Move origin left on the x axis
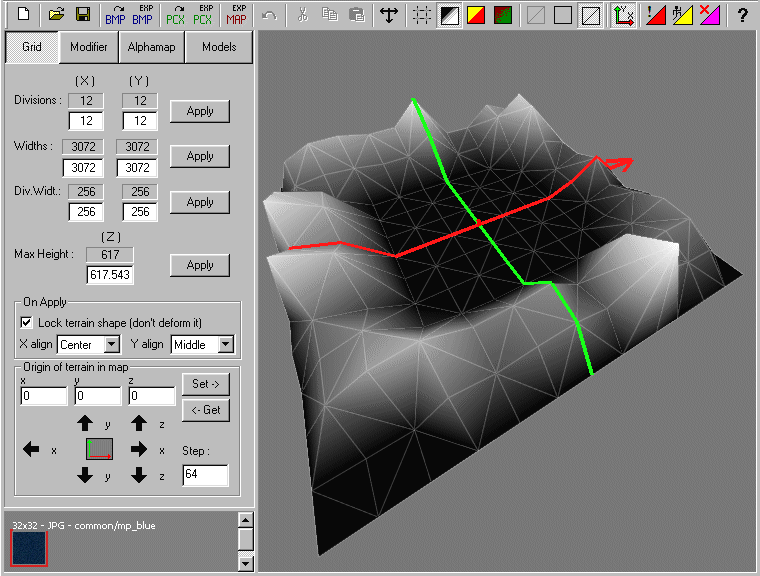This screenshot has width=760, height=576. click(x=31, y=450)
